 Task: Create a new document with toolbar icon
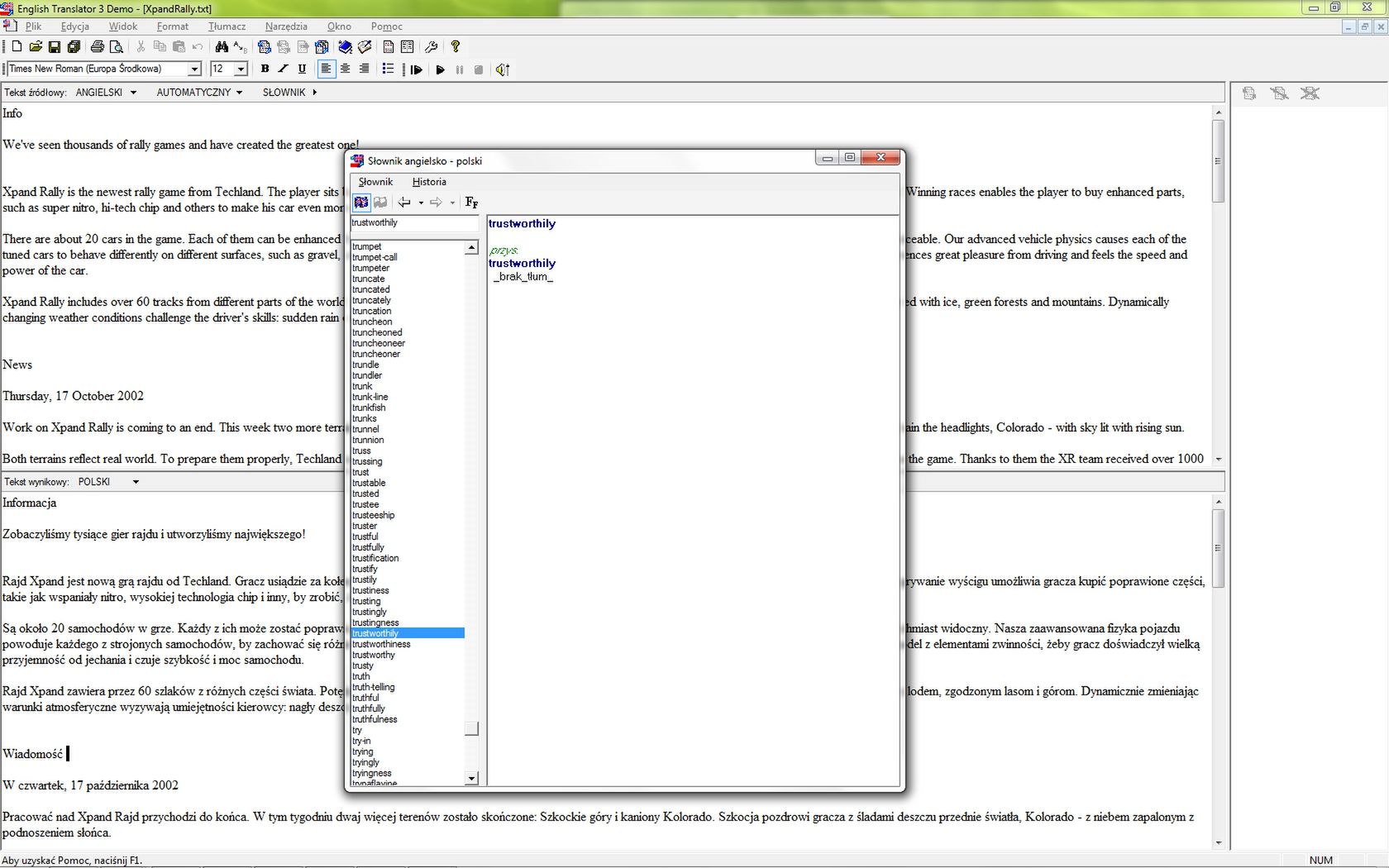(x=17, y=47)
